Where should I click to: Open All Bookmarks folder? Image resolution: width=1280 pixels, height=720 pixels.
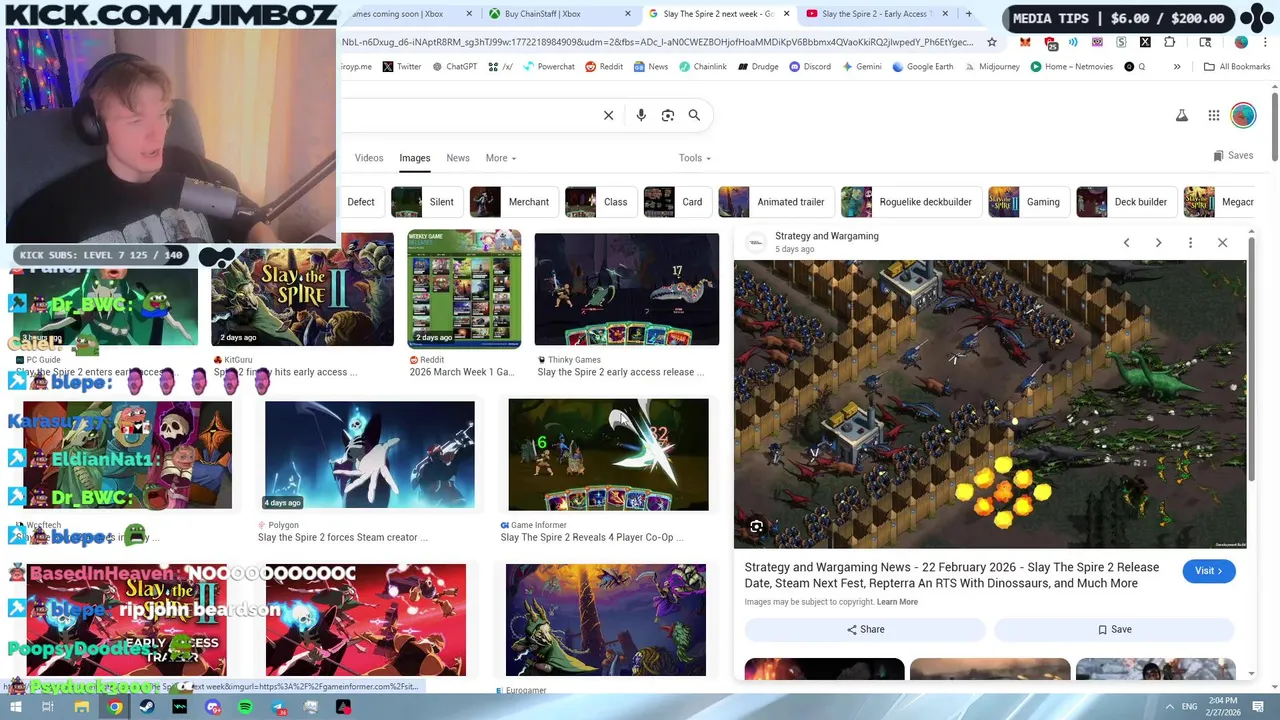(x=1237, y=67)
